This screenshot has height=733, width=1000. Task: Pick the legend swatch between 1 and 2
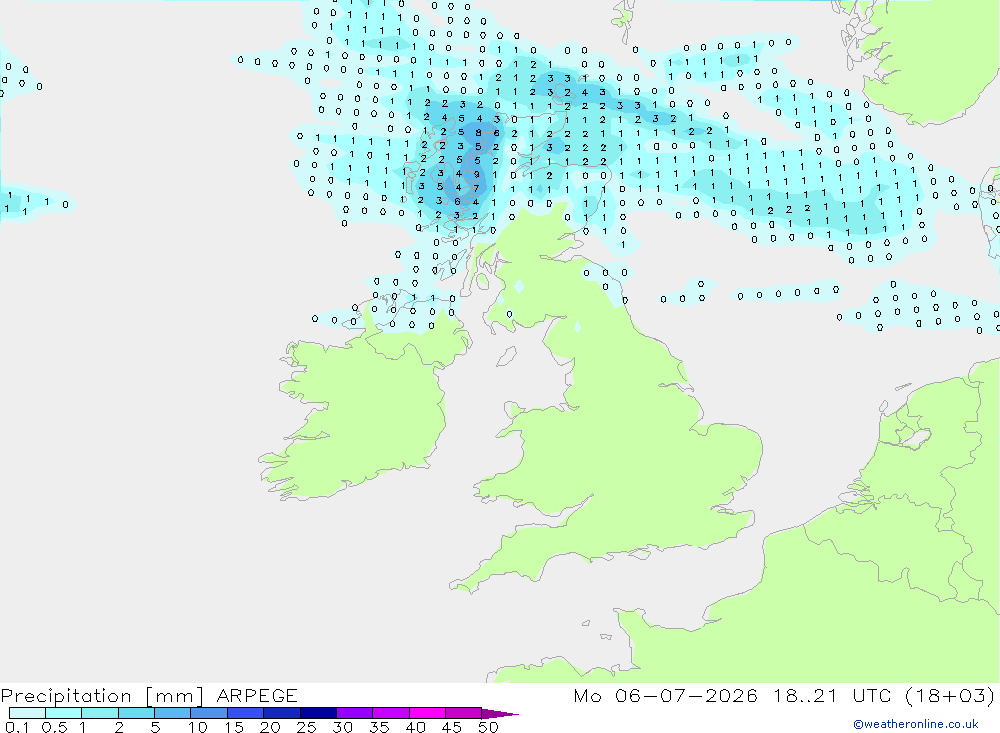[x=100, y=713]
